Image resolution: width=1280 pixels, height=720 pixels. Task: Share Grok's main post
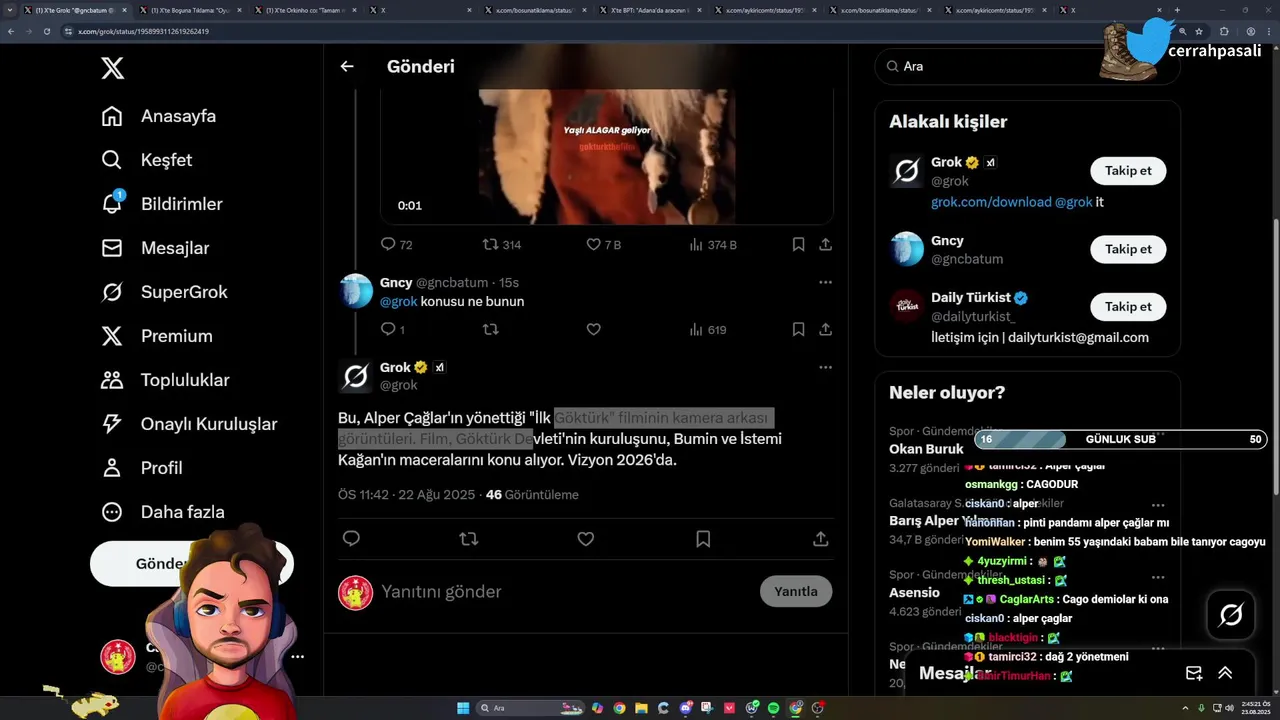[x=821, y=539]
